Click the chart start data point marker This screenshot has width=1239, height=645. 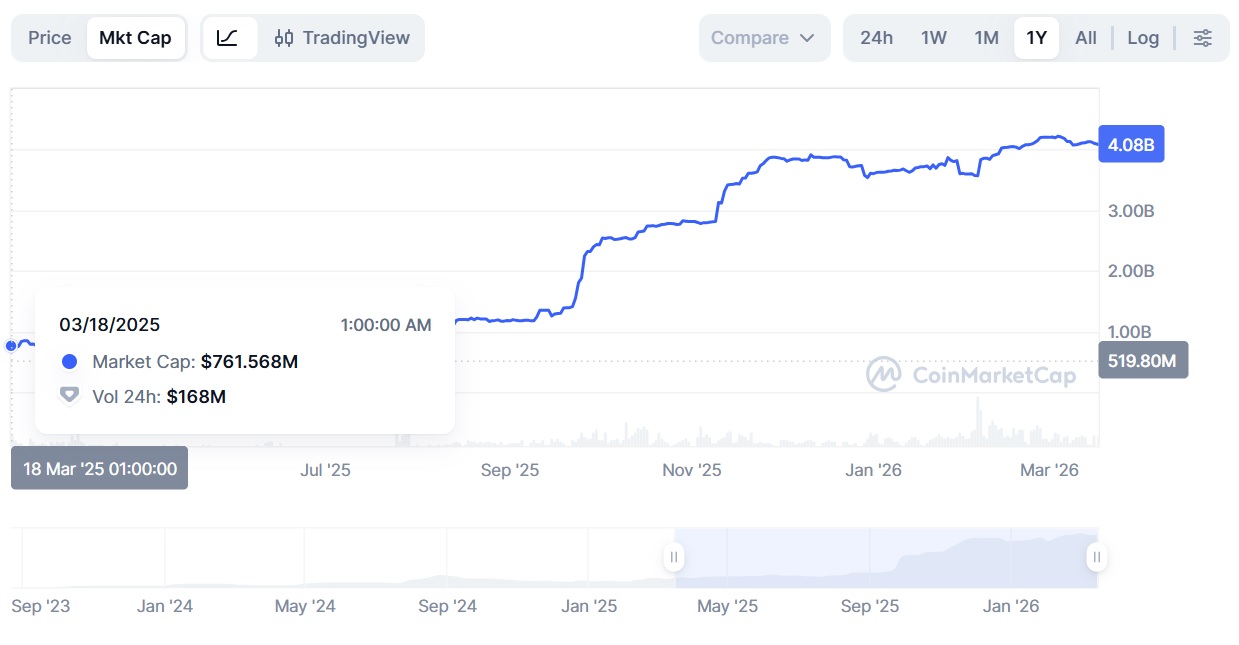pos(11,345)
